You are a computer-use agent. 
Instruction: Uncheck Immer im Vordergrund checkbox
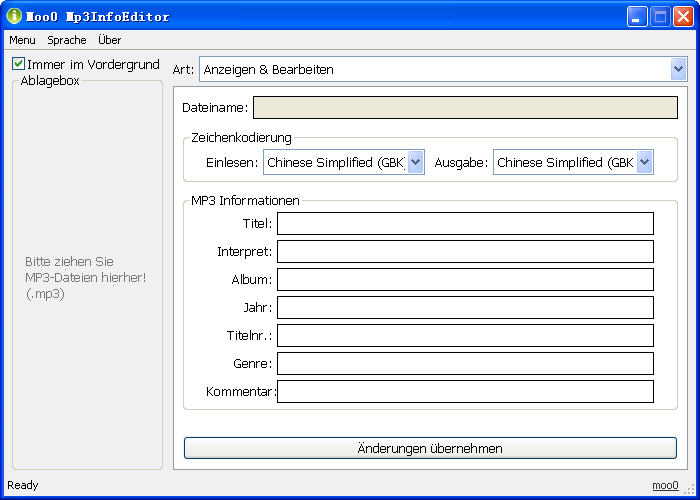click(x=19, y=64)
